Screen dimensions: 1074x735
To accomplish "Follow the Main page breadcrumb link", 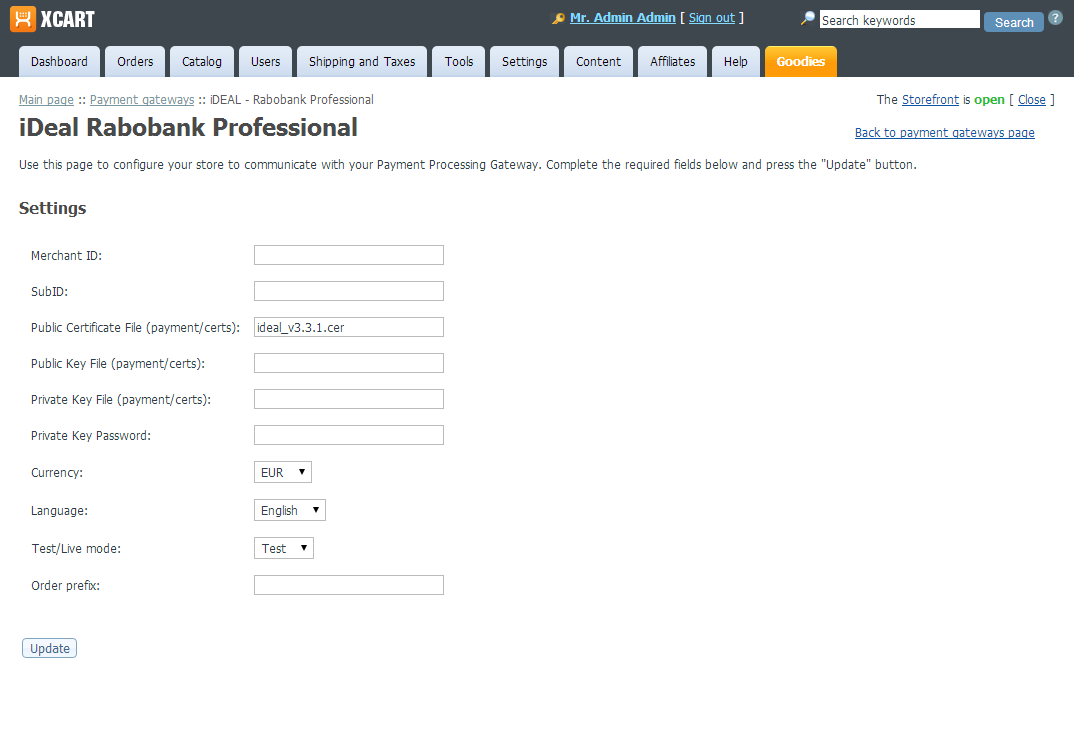I will [x=46, y=99].
